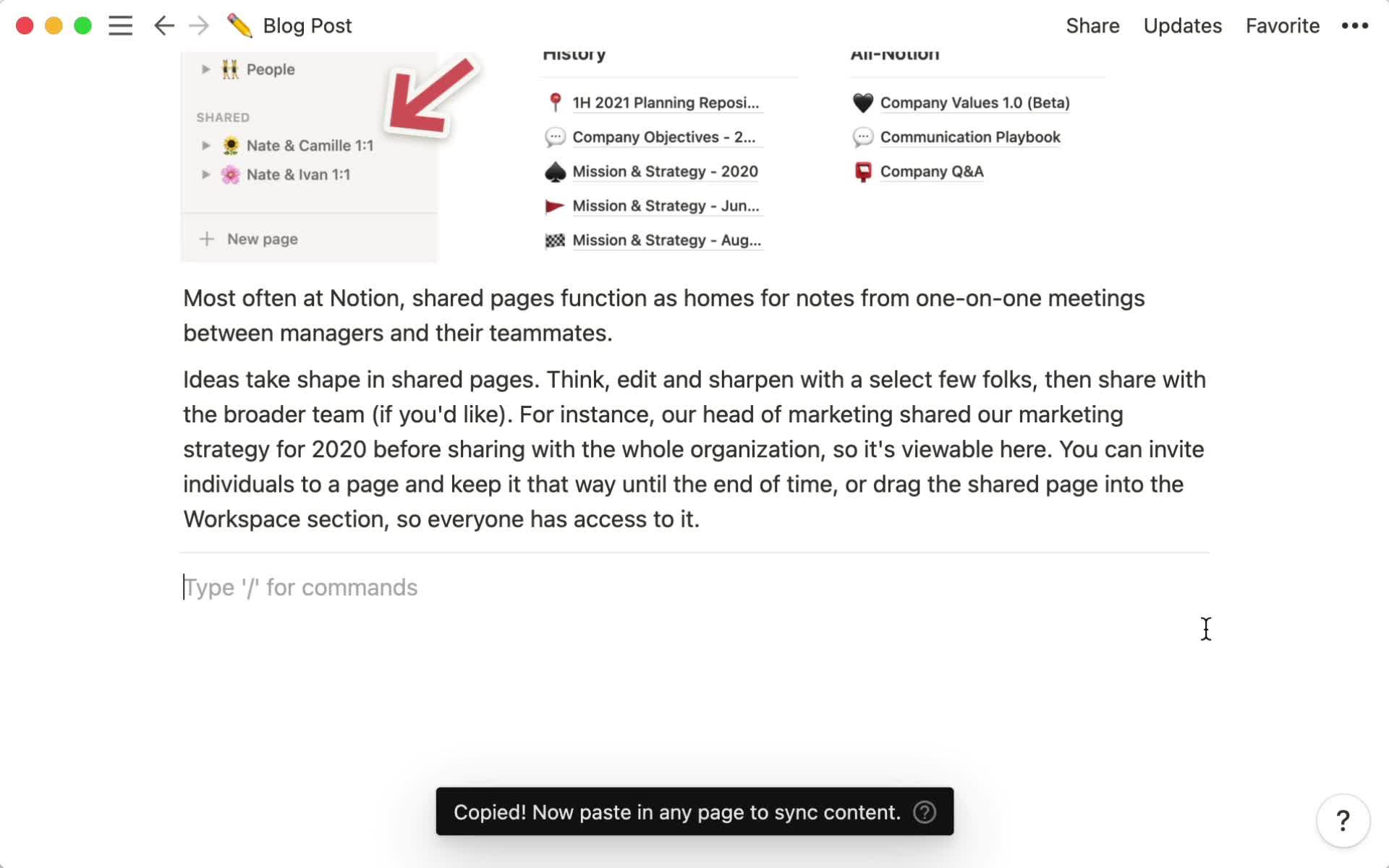Viewport: 1389px width, 868px height.
Task: Click the Blog Post title in breadcrumb
Action: (x=307, y=26)
